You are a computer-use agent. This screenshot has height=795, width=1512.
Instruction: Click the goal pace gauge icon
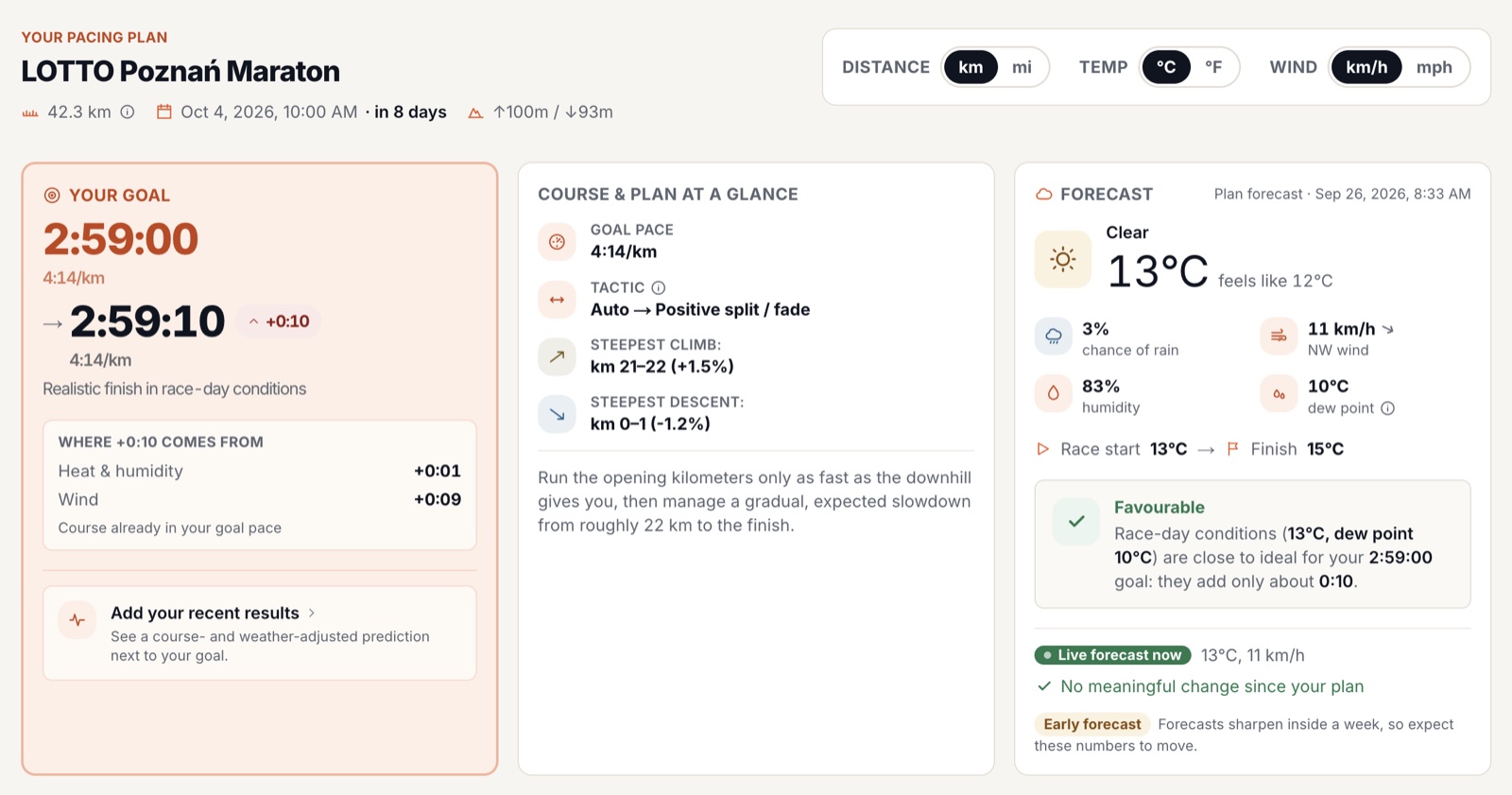tap(557, 242)
